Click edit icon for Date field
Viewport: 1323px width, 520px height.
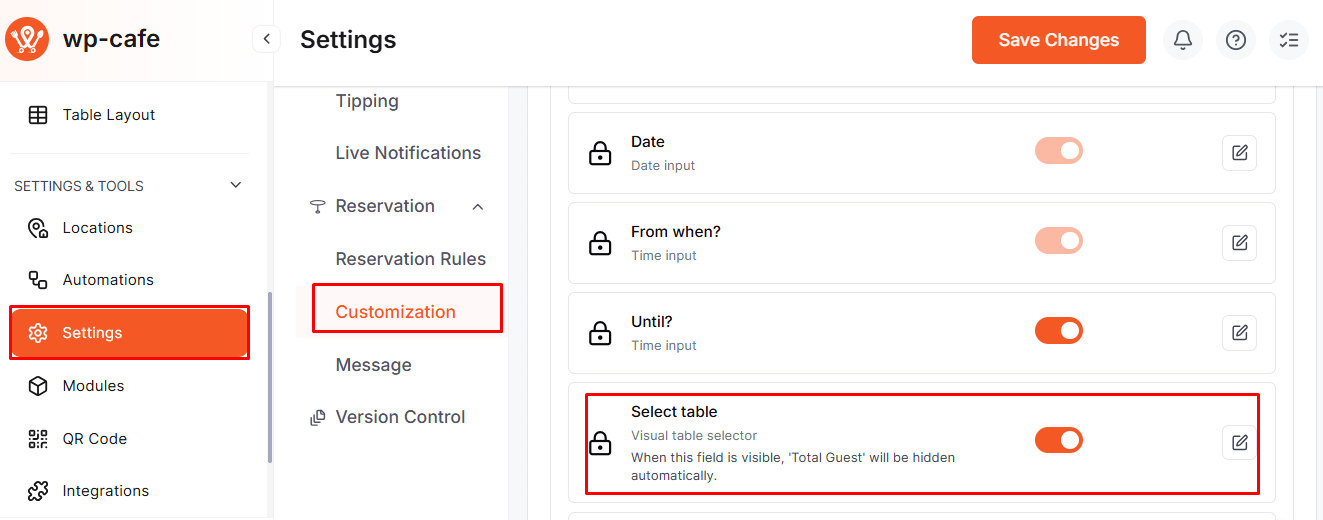[x=1240, y=153]
